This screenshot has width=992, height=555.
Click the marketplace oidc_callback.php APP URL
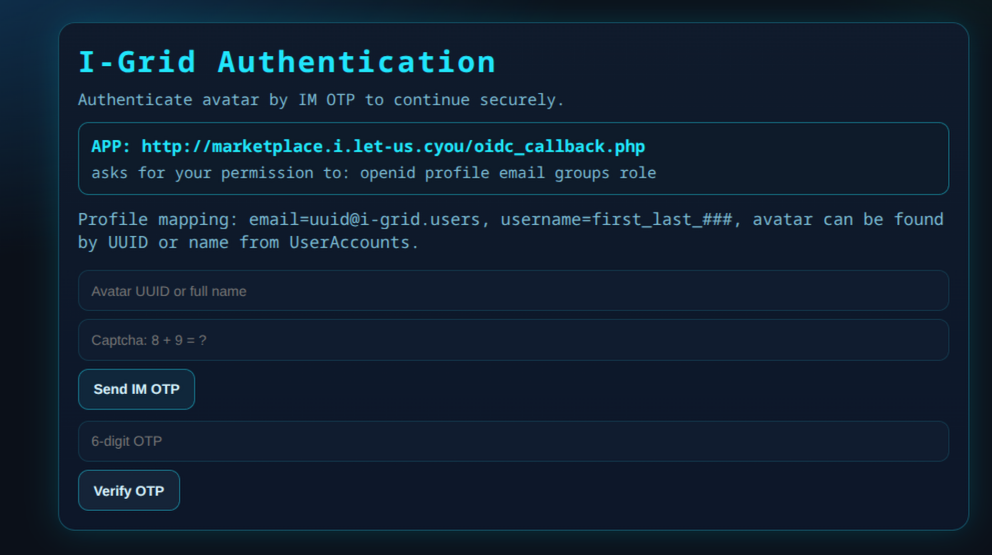393,146
